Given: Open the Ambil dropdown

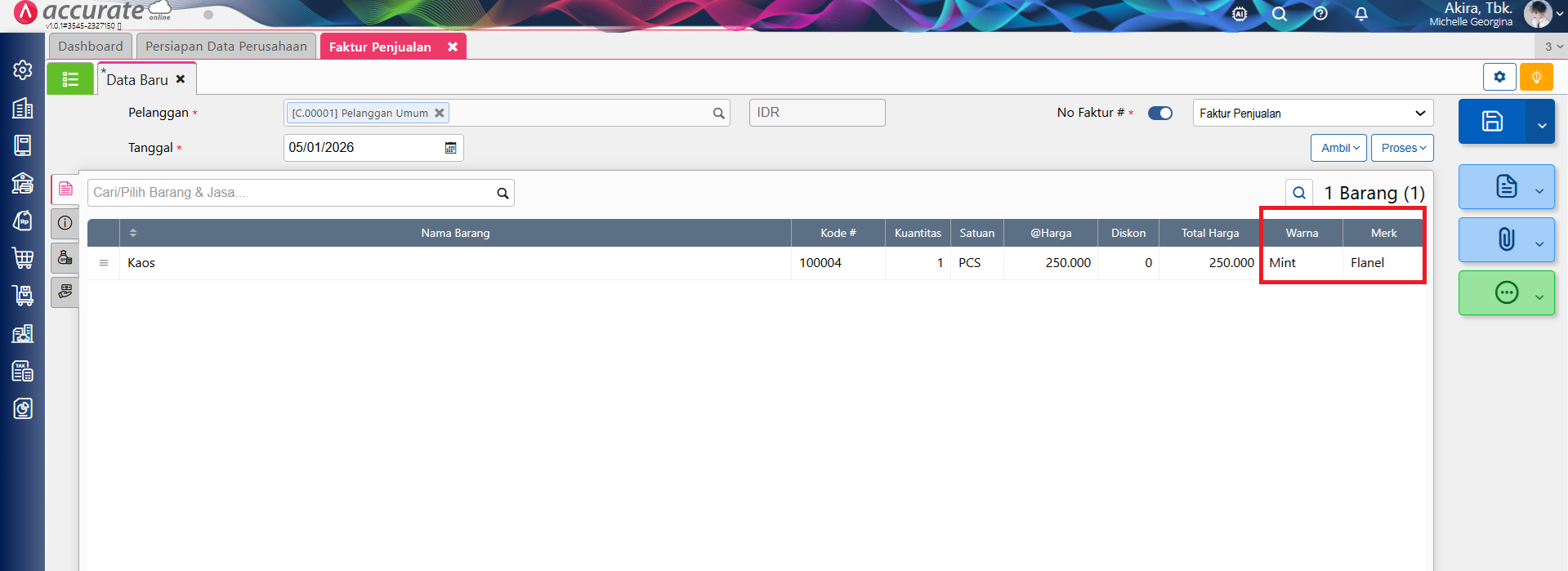Looking at the screenshot, I should 1338,148.
